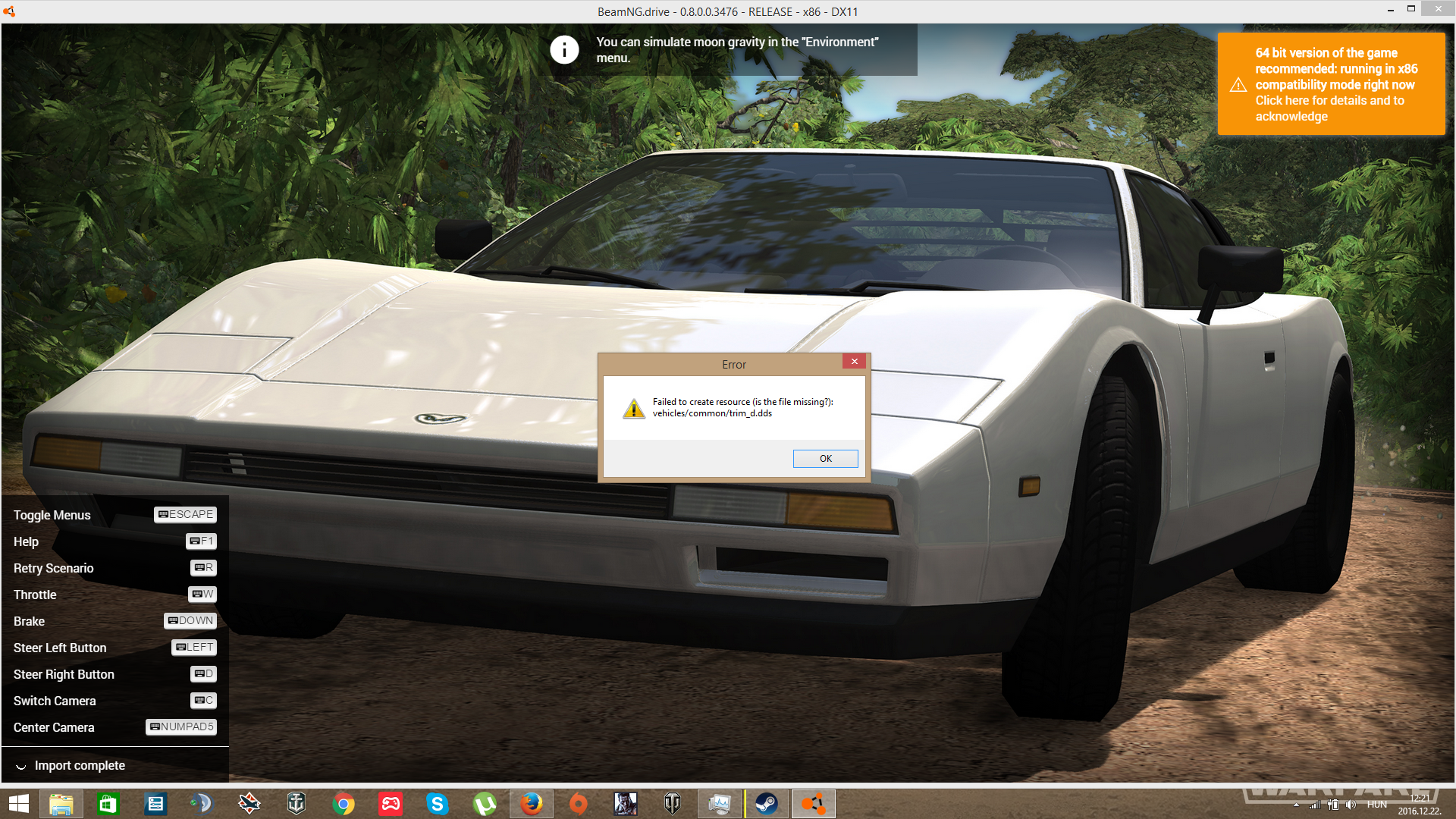Click the LEFT key badge for Steer Left Button
The width and height of the screenshot is (1456, 819).
(194, 647)
